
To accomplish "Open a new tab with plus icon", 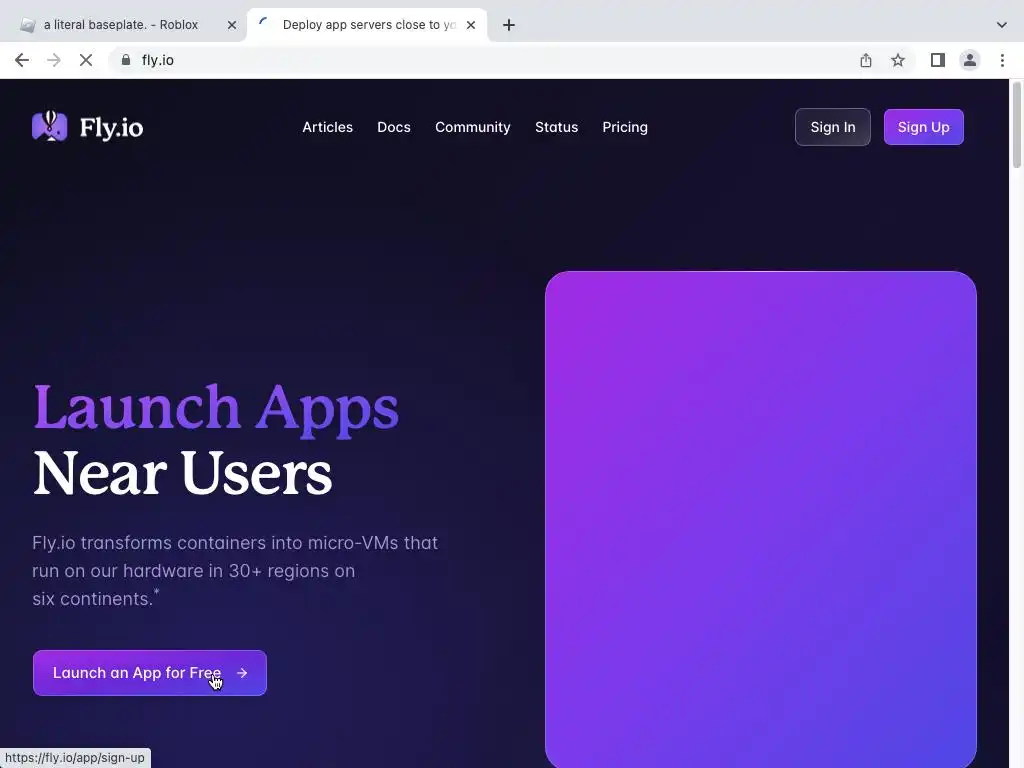I will pos(509,25).
